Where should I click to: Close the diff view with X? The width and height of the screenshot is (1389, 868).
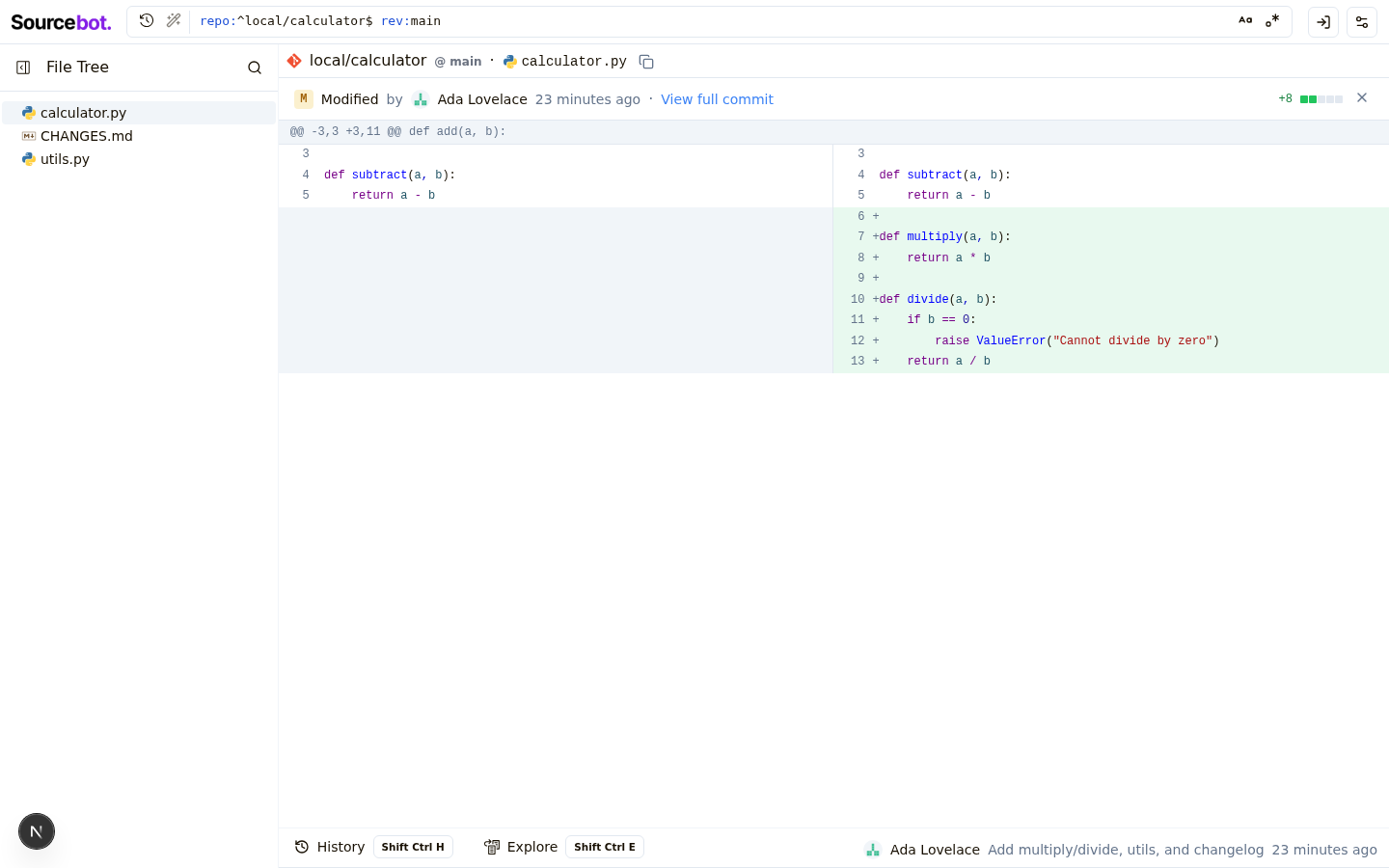pyautogui.click(x=1362, y=97)
